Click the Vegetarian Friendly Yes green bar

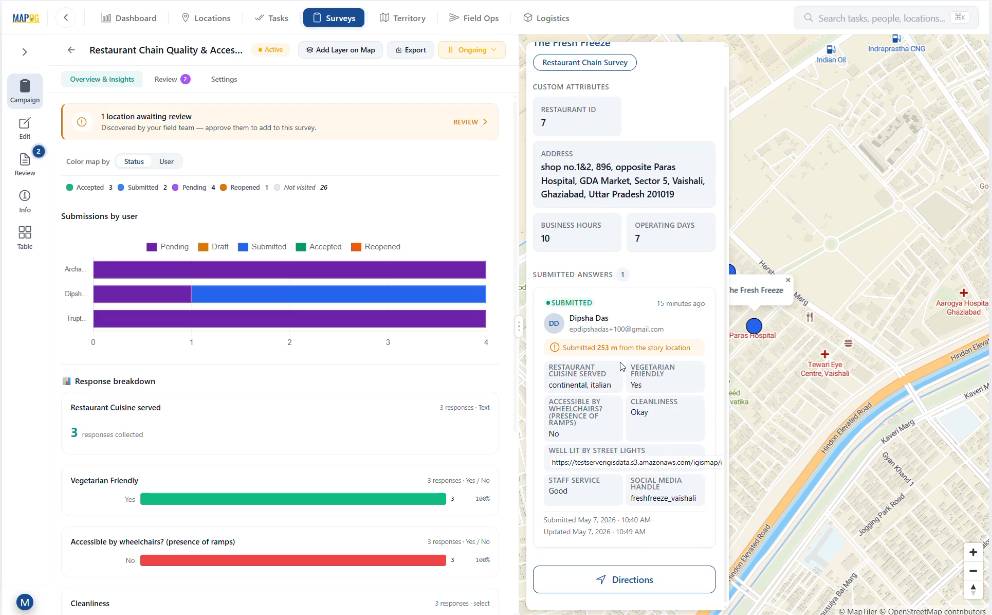click(x=293, y=499)
